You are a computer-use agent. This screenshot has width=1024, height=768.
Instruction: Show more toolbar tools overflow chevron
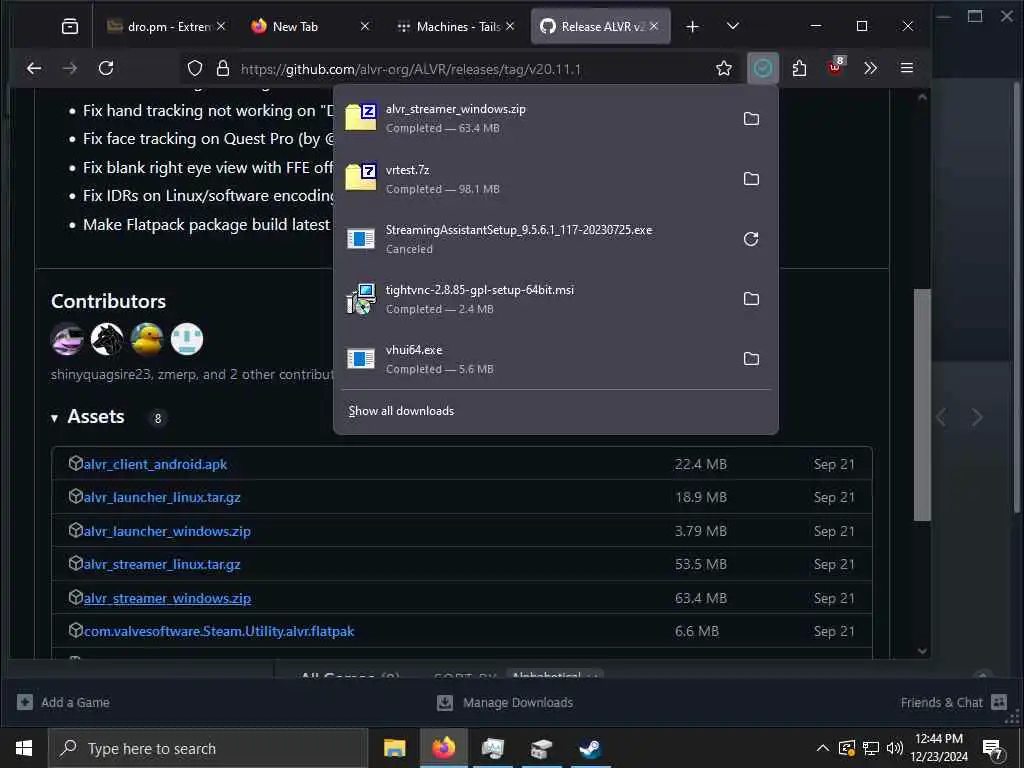coord(871,68)
